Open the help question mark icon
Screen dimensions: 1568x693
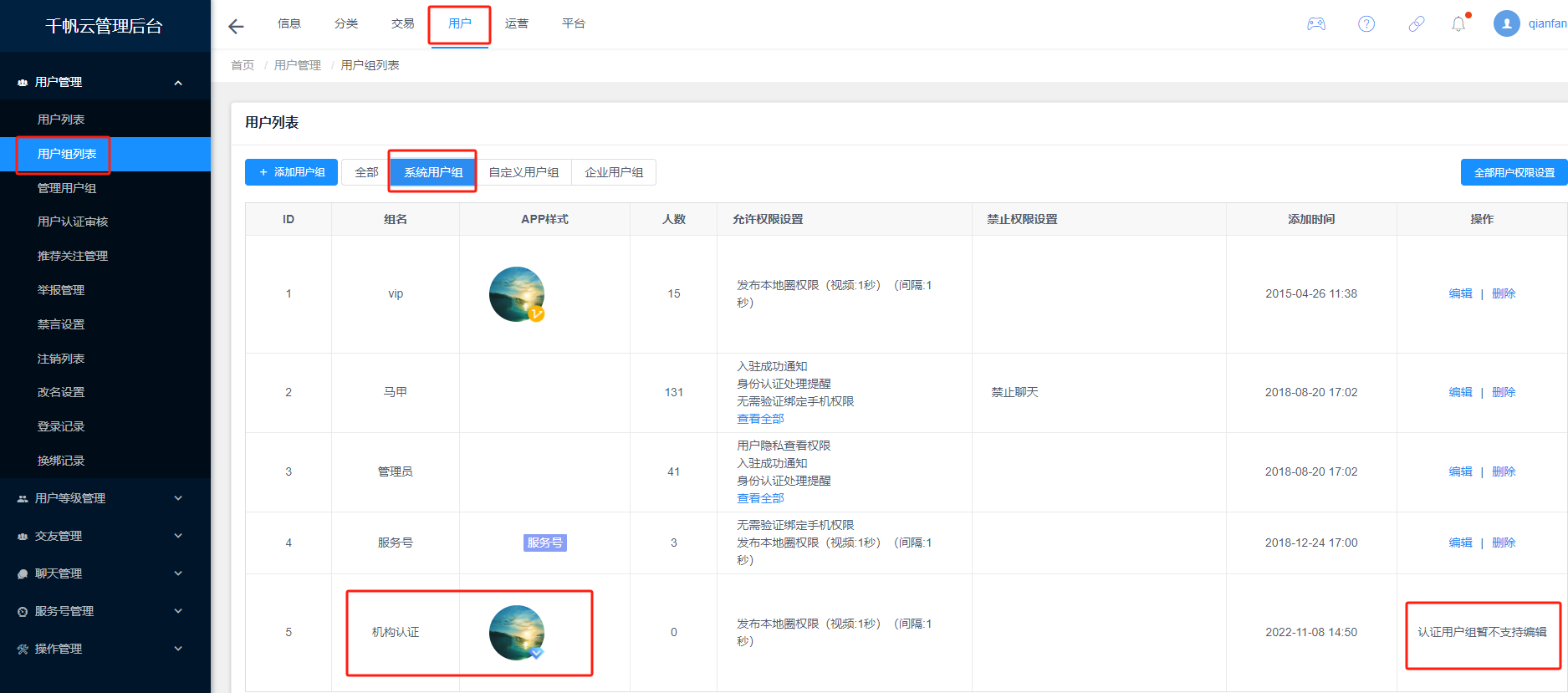[x=1366, y=24]
